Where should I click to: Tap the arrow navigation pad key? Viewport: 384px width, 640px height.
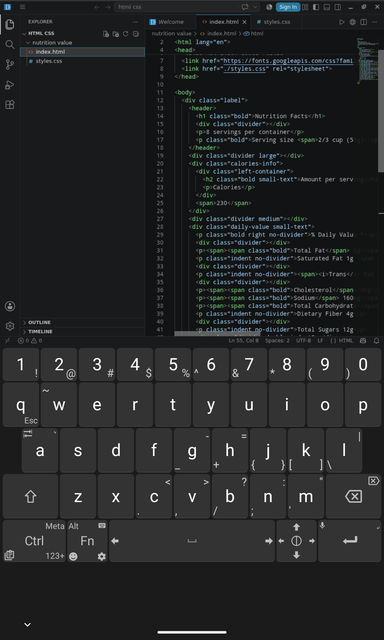[x=296, y=541]
